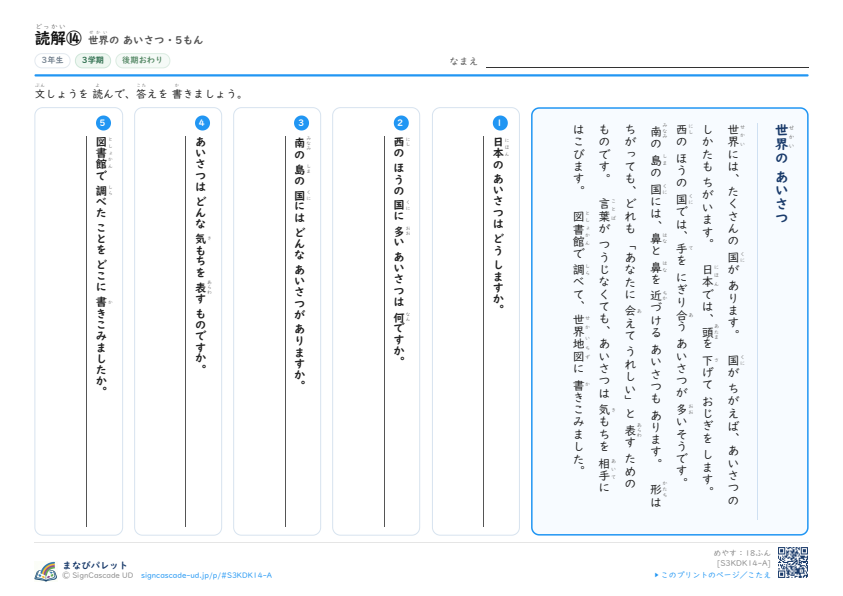Select the 後期おわり tag
The height and width of the screenshot is (596, 843).
click(x=142, y=60)
